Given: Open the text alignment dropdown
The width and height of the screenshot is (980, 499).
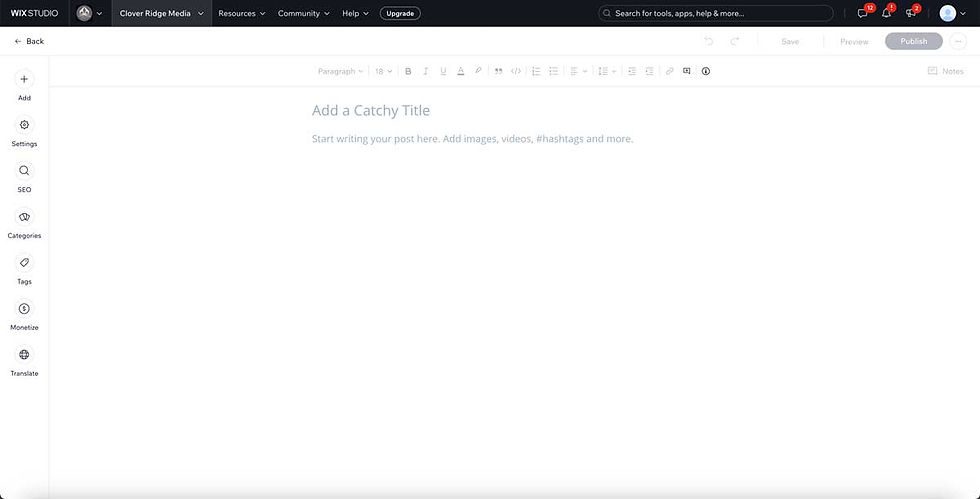Looking at the screenshot, I should click(x=578, y=71).
